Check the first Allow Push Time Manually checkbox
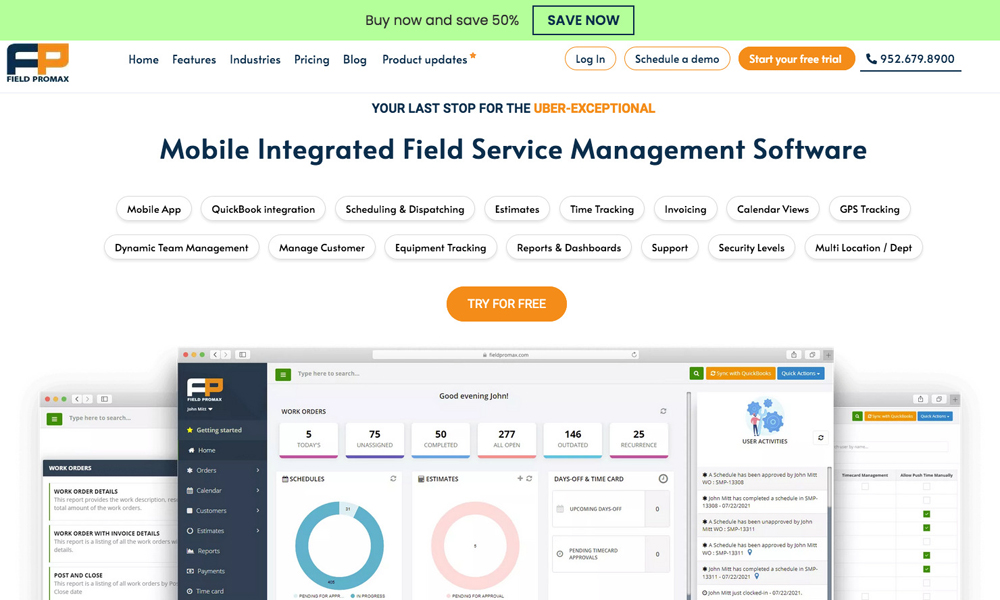The image size is (1000, 600). click(x=926, y=487)
